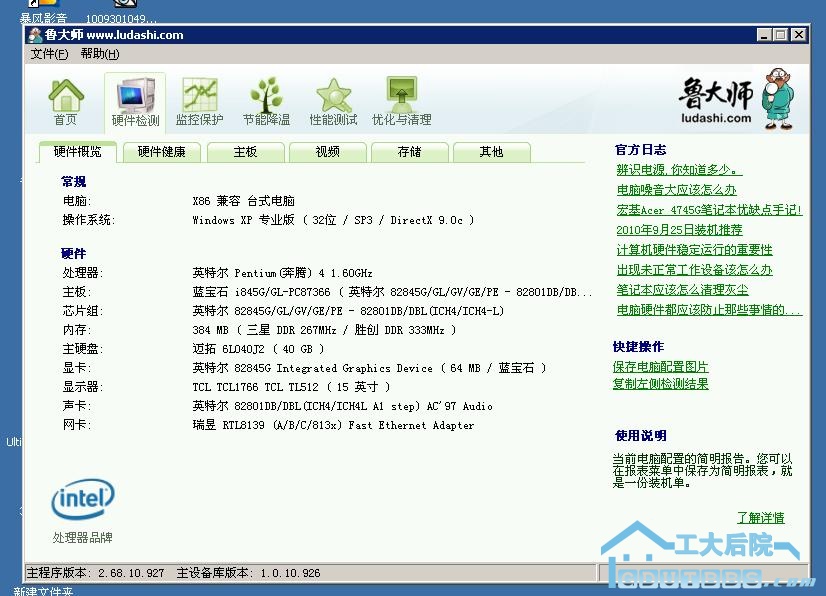Open link 出现未正常工作设备该怎么办

click(694, 270)
